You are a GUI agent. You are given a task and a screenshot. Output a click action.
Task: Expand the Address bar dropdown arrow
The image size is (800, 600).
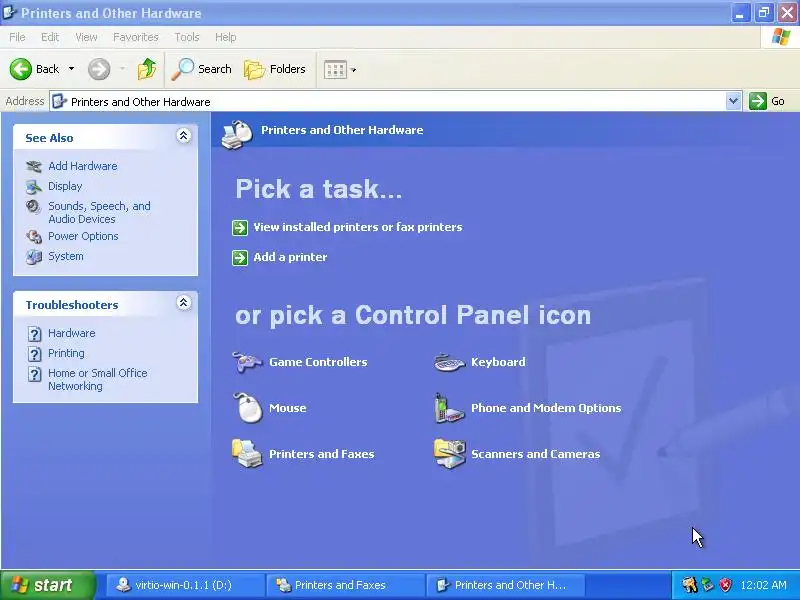[733, 101]
